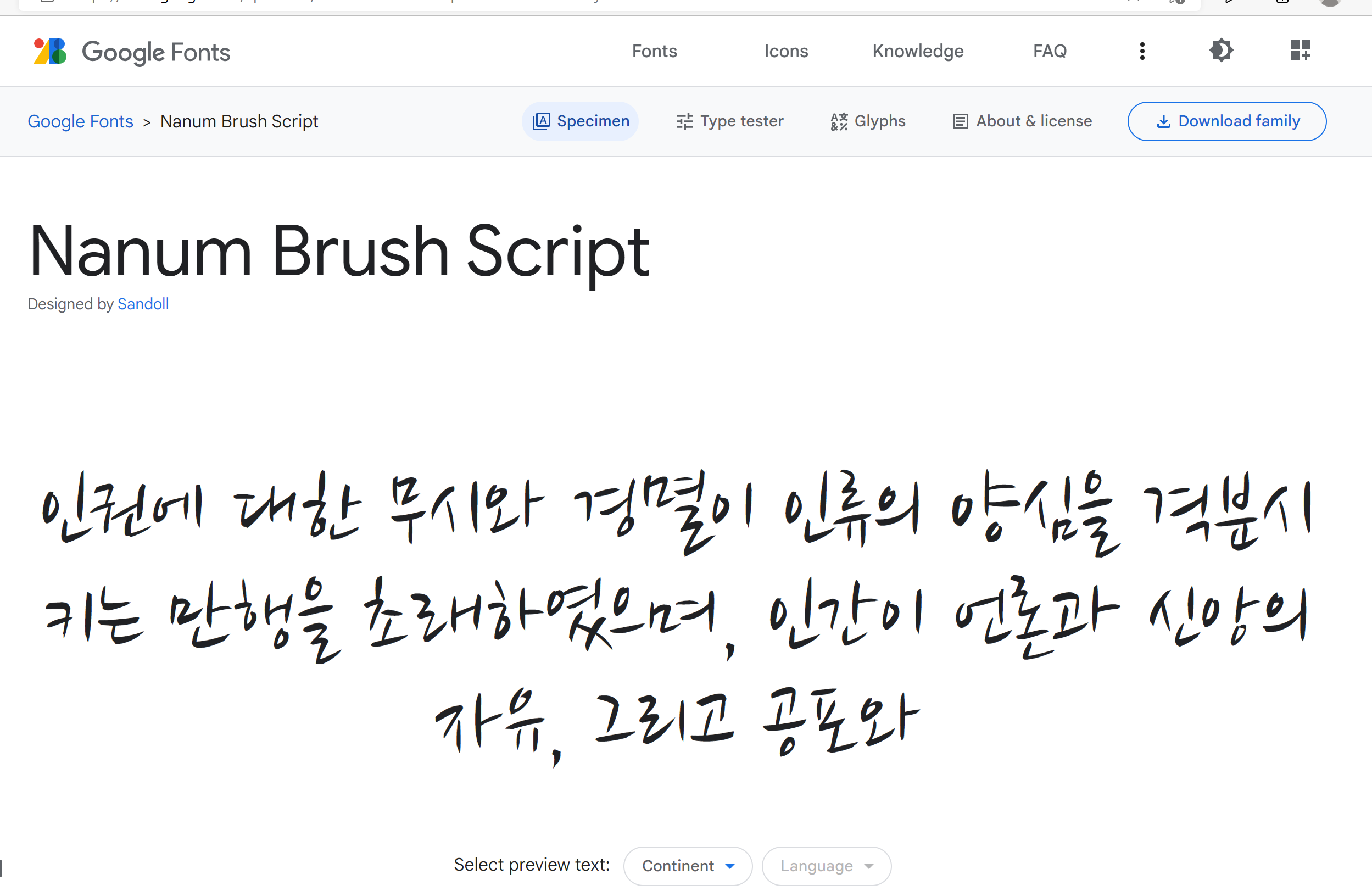Open the About & license tab

pyautogui.click(x=1022, y=121)
